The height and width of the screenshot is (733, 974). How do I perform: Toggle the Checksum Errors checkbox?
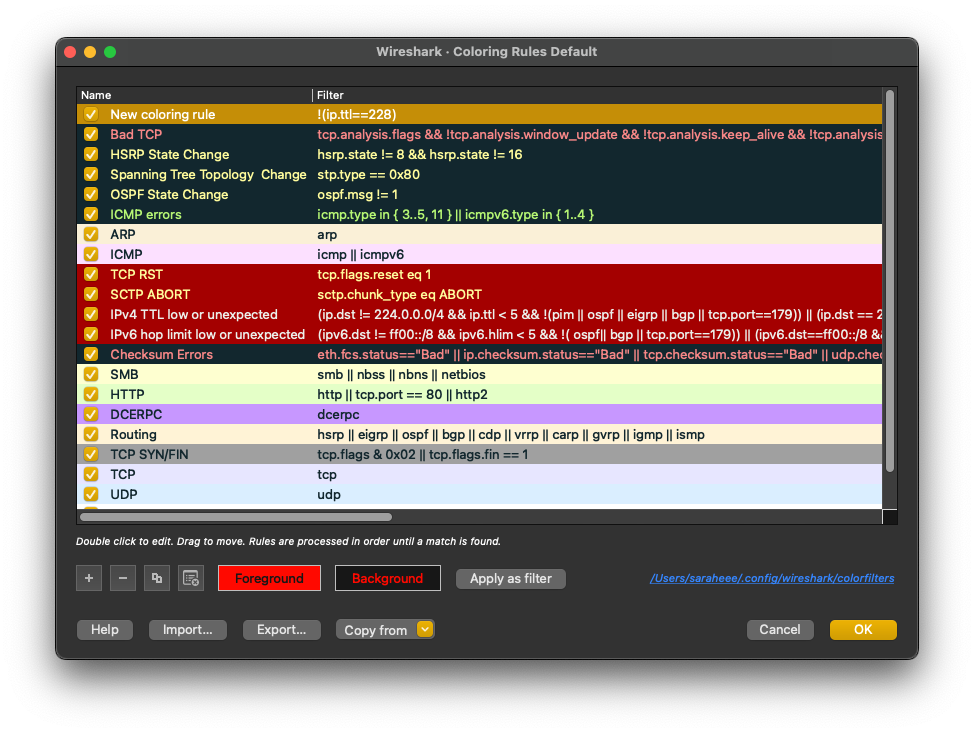[91, 354]
